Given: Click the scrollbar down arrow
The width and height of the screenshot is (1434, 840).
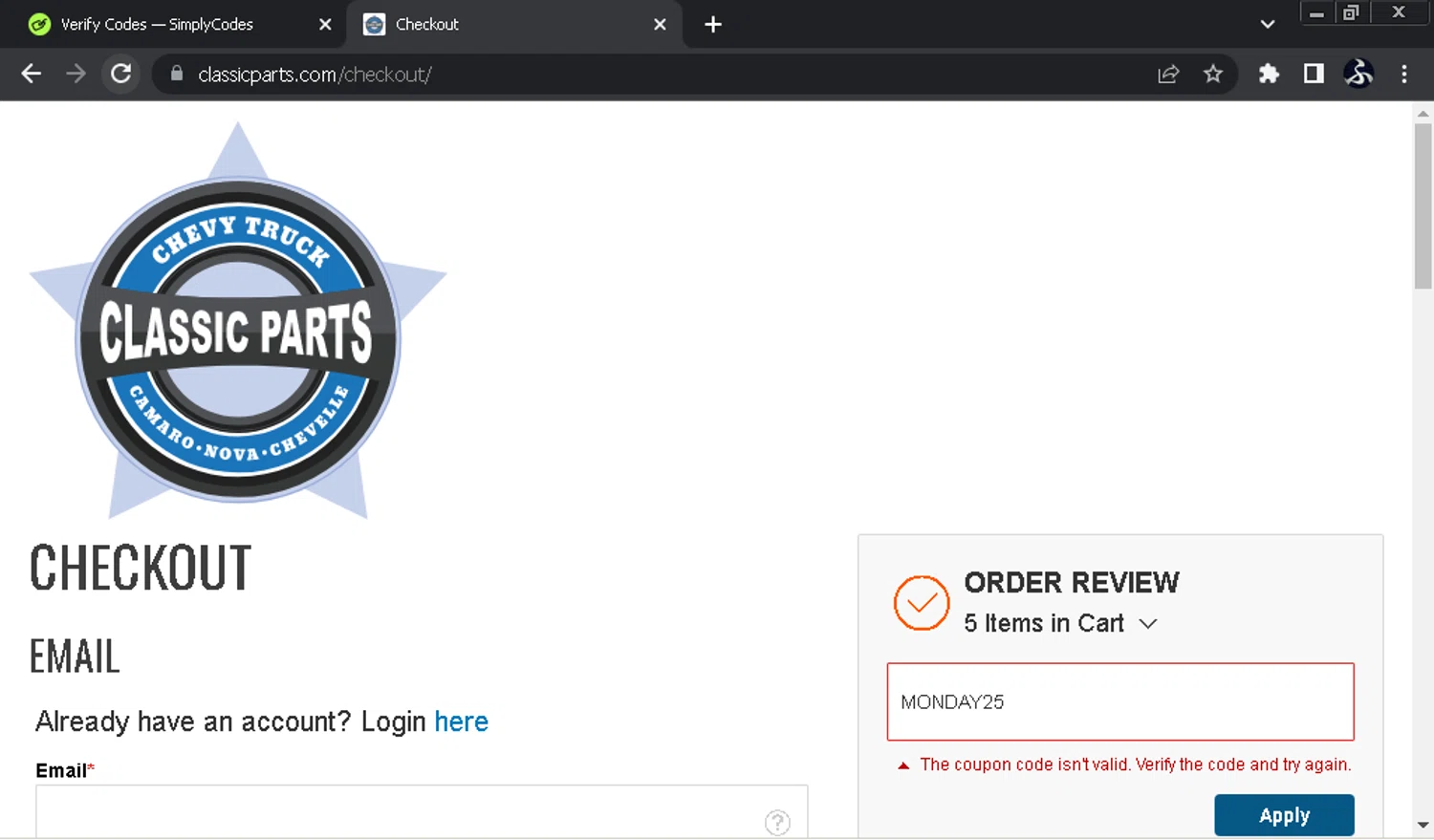Looking at the screenshot, I should tap(1423, 825).
